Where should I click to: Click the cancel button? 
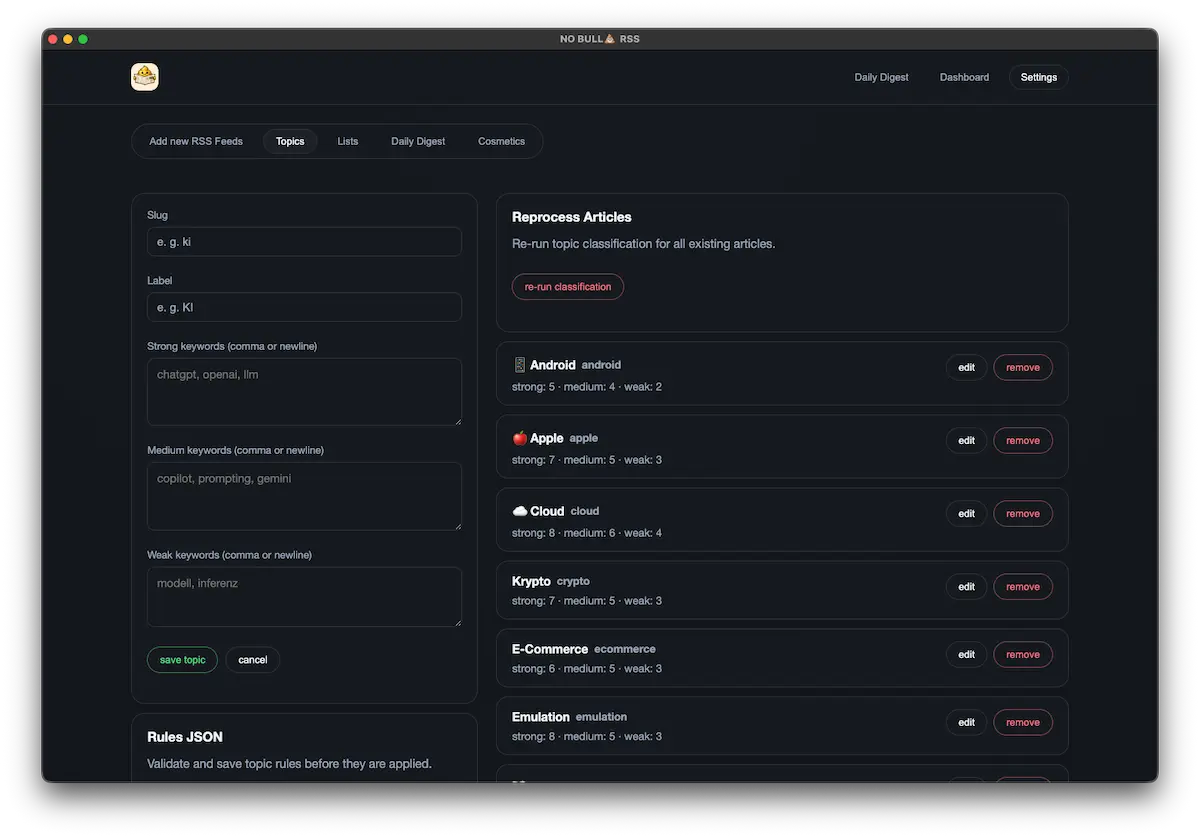point(252,659)
